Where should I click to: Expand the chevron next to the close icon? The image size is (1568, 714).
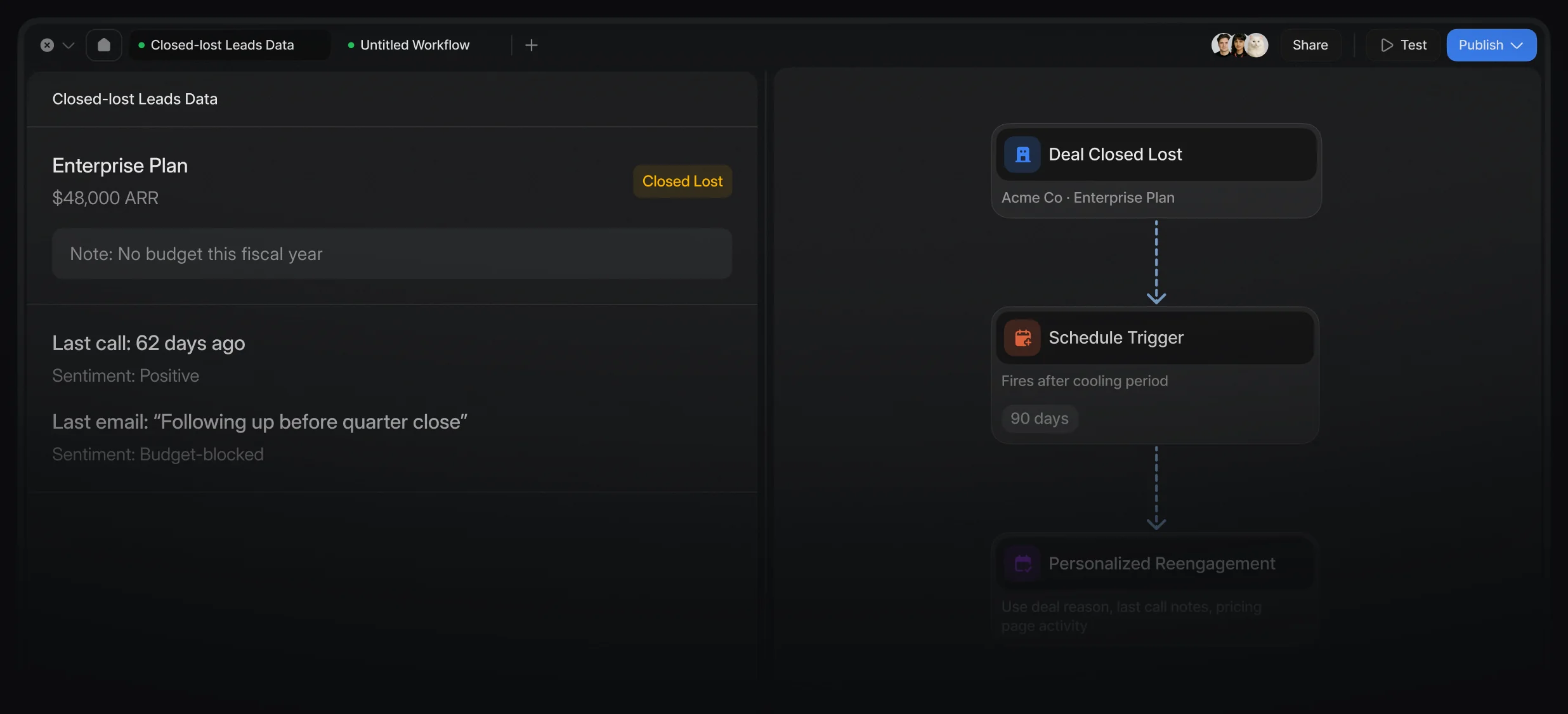[x=69, y=46]
